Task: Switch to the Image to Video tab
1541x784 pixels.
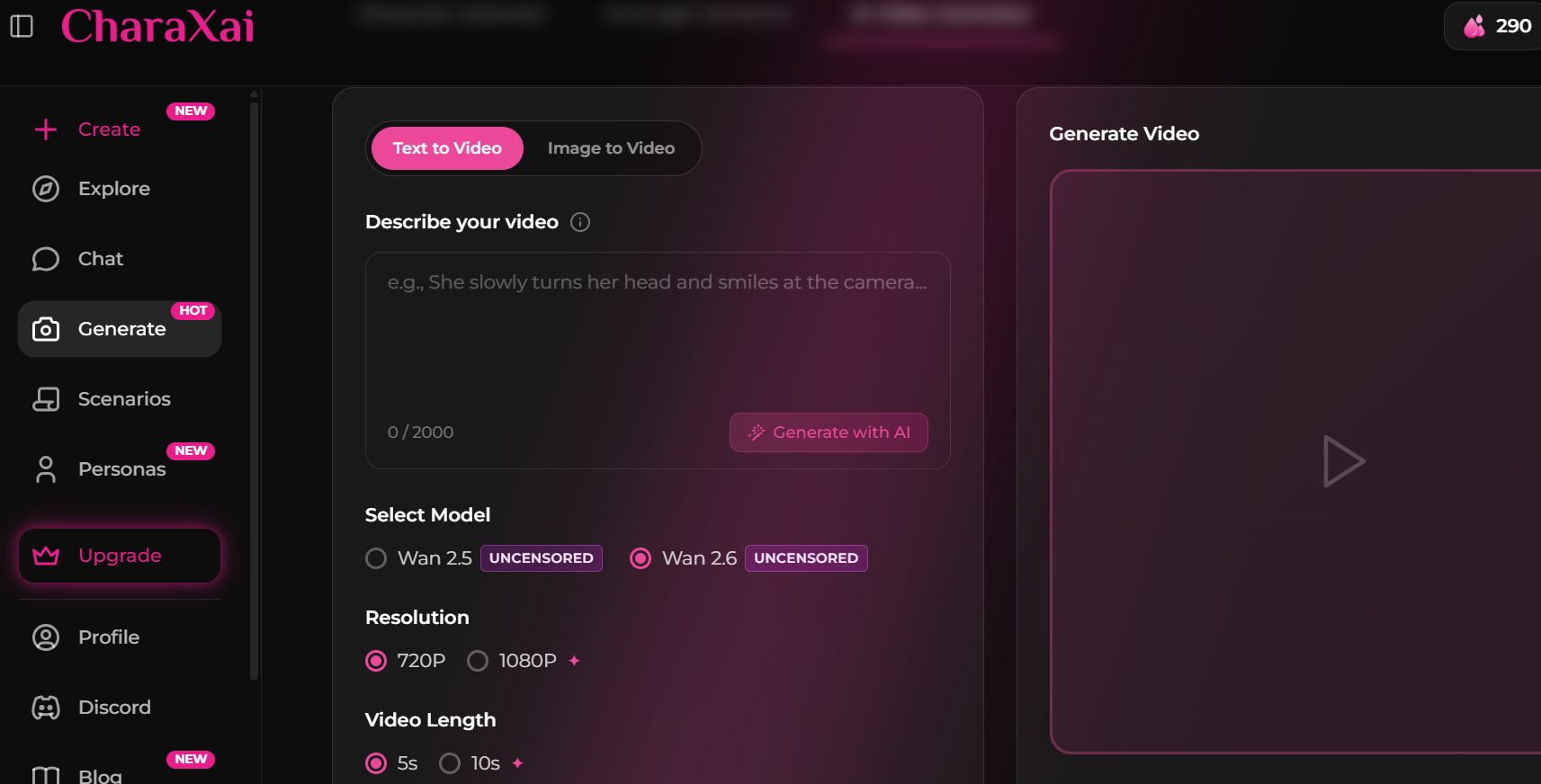Action: [611, 148]
